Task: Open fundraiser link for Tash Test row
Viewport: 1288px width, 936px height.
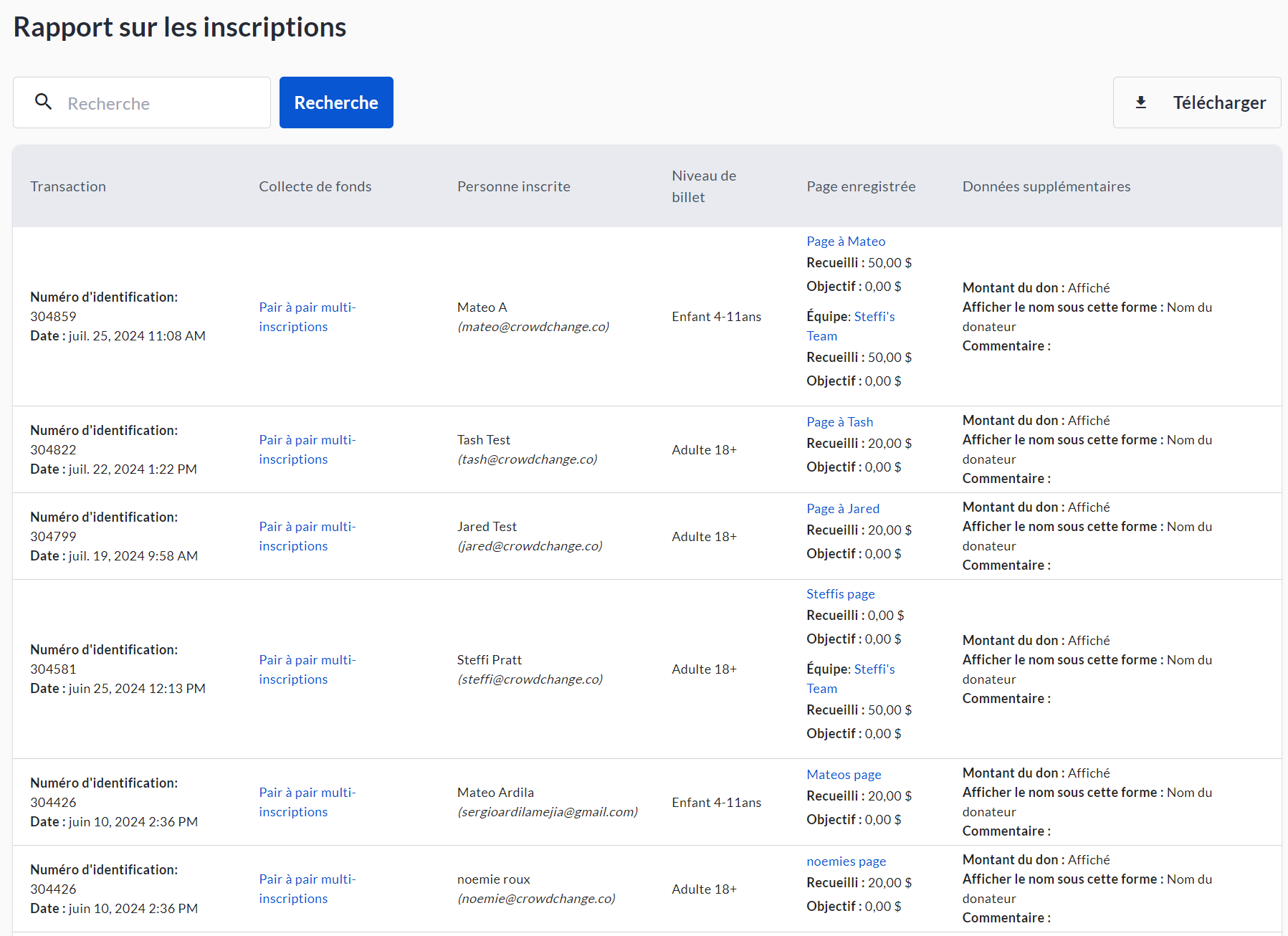Action: [x=307, y=449]
